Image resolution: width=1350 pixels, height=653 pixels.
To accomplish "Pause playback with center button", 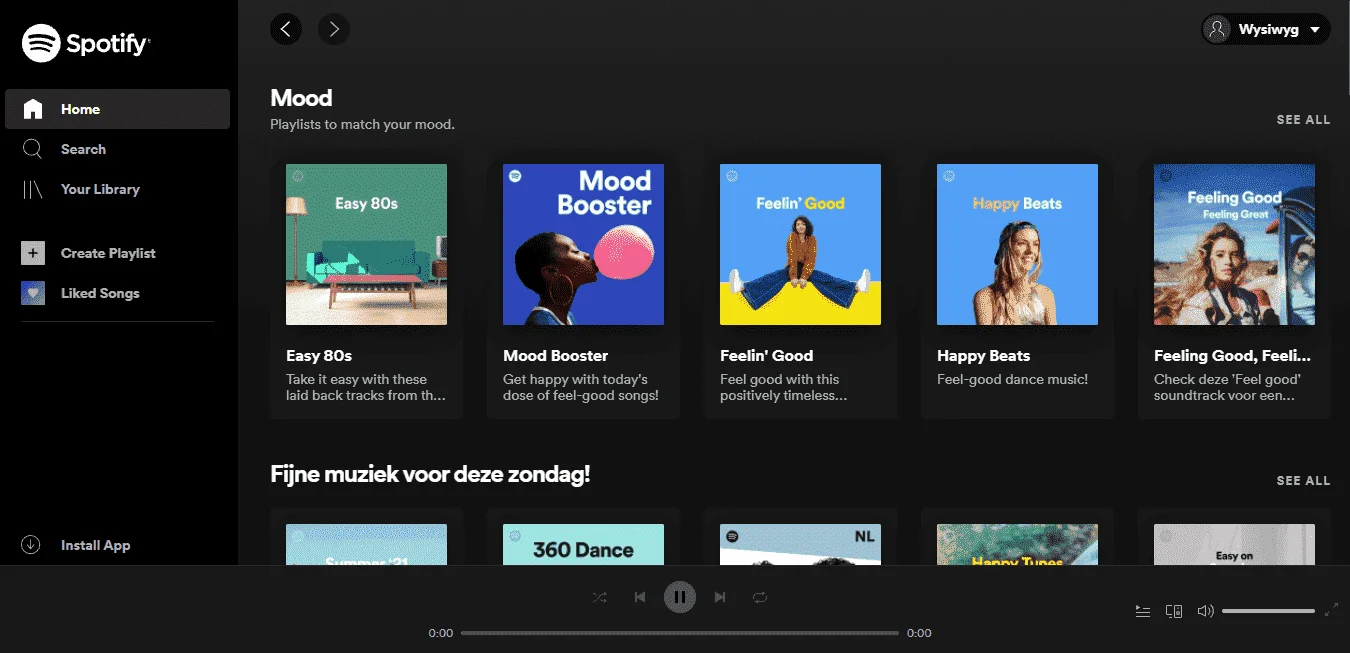I will pyautogui.click(x=680, y=597).
